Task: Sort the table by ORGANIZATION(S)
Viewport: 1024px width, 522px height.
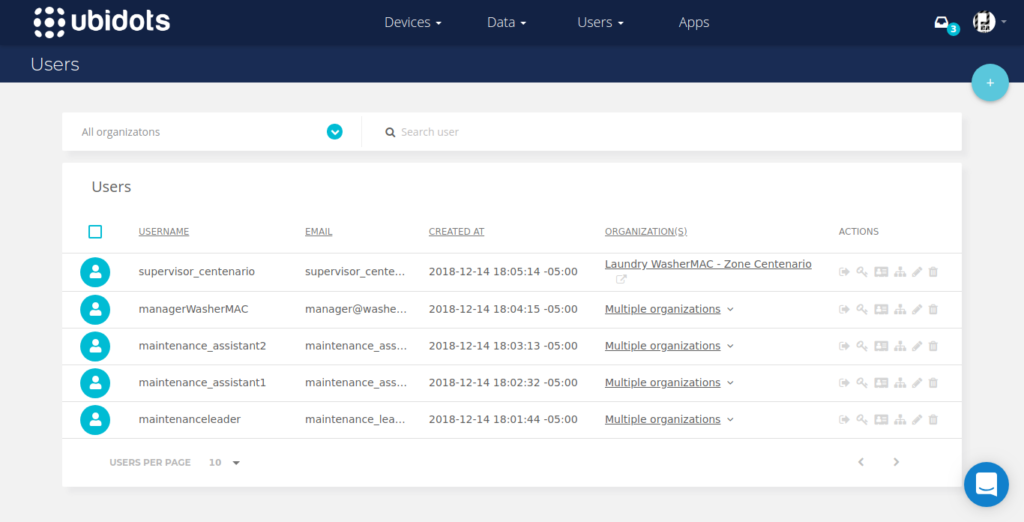Action: click(646, 231)
